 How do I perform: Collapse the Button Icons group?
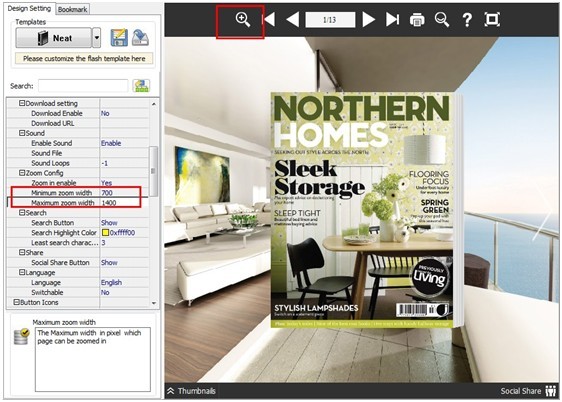(16, 302)
